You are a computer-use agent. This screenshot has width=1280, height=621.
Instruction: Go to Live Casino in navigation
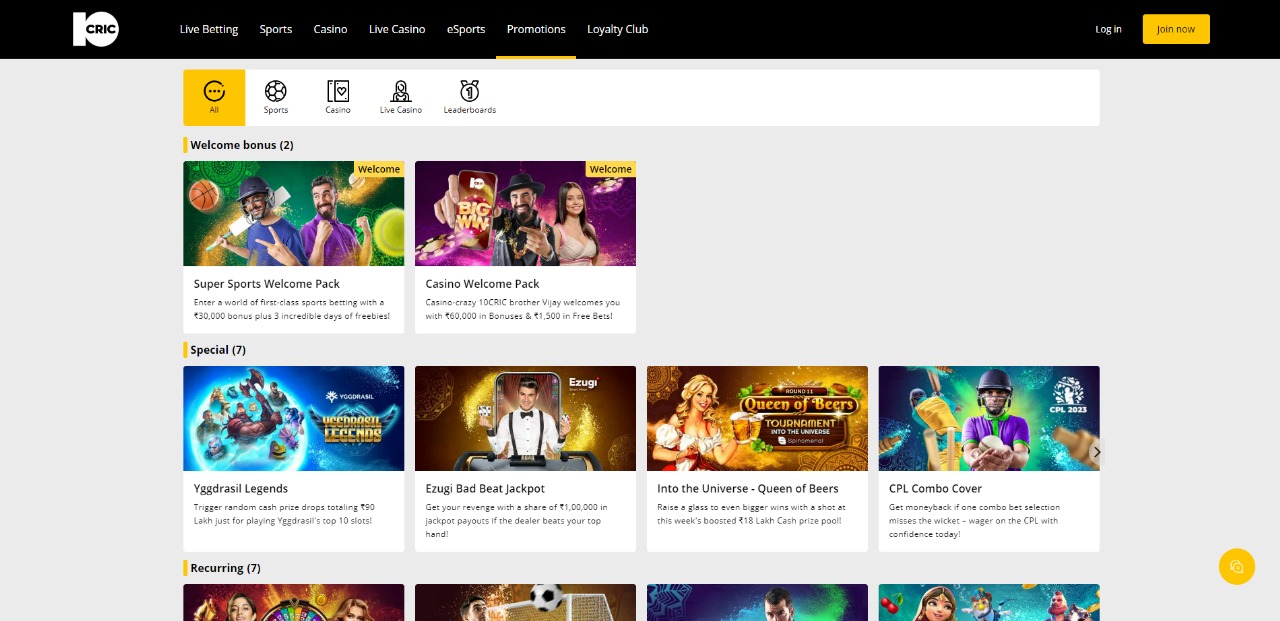click(x=397, y=29)
